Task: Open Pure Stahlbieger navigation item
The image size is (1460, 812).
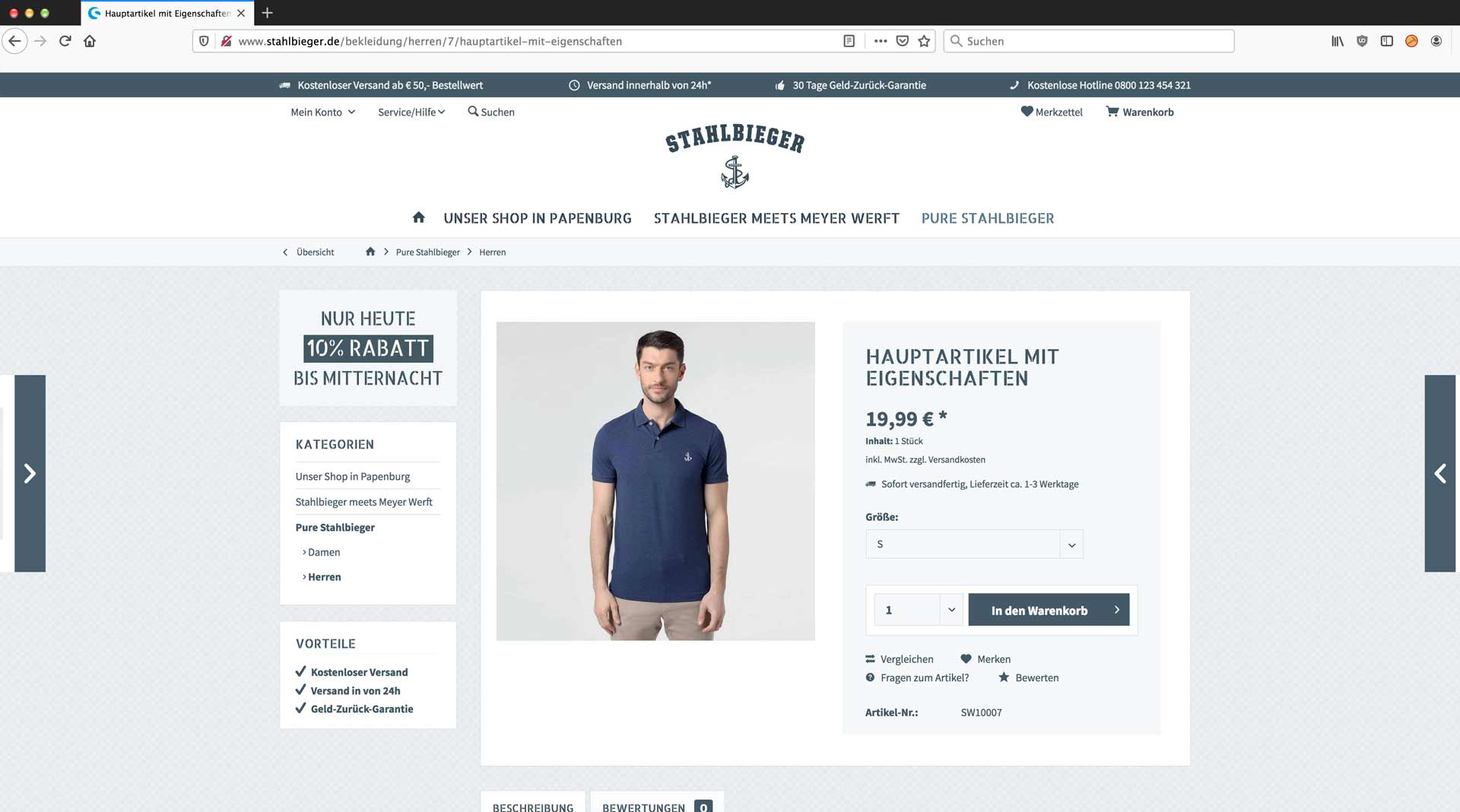Action: 988,218
